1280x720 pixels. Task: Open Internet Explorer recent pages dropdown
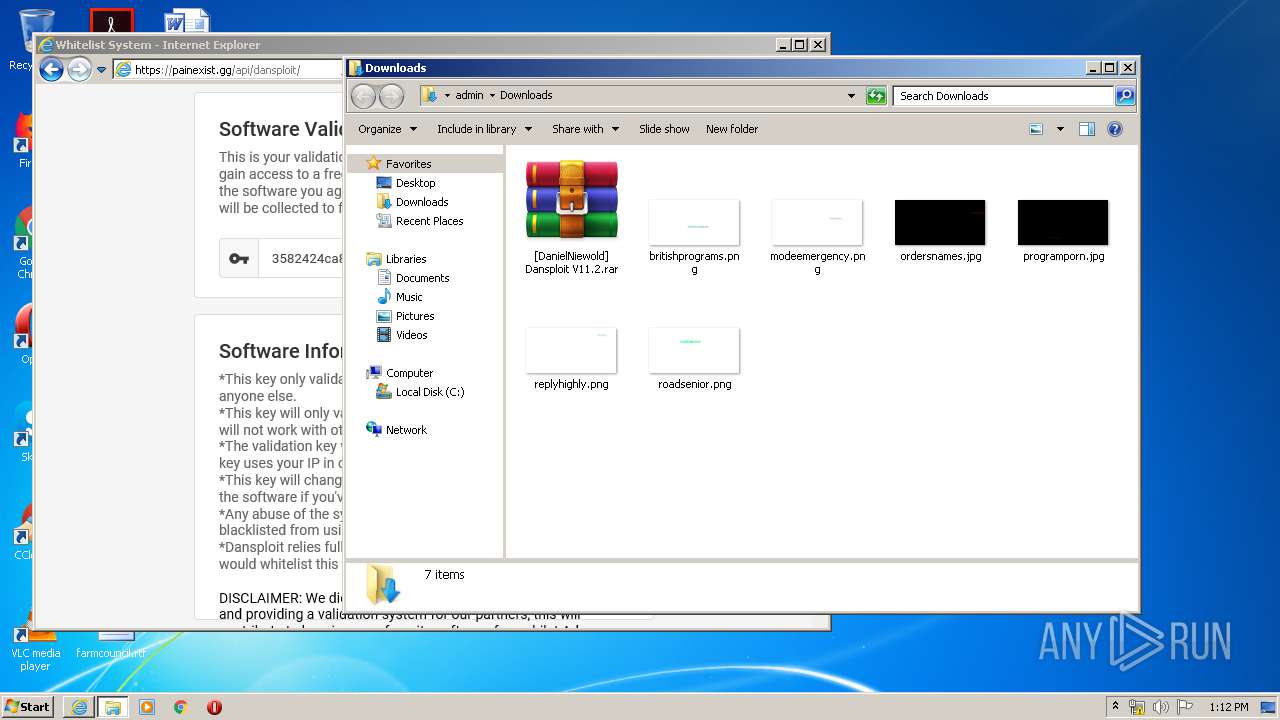coord(101,70)
